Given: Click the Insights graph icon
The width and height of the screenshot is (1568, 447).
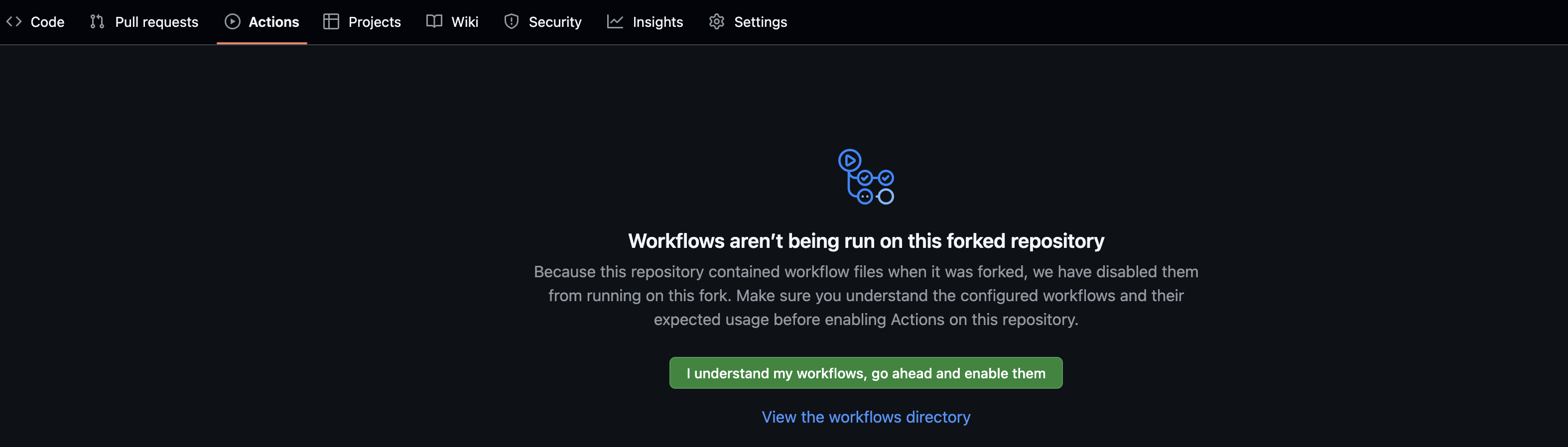Looking at the screenshot, I should (x=615, y=22).
